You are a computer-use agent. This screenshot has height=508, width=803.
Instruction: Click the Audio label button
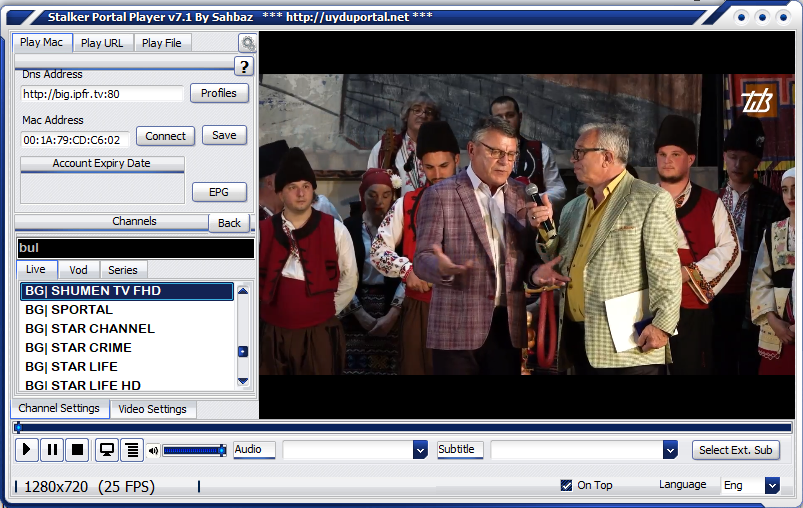[254, 450]
